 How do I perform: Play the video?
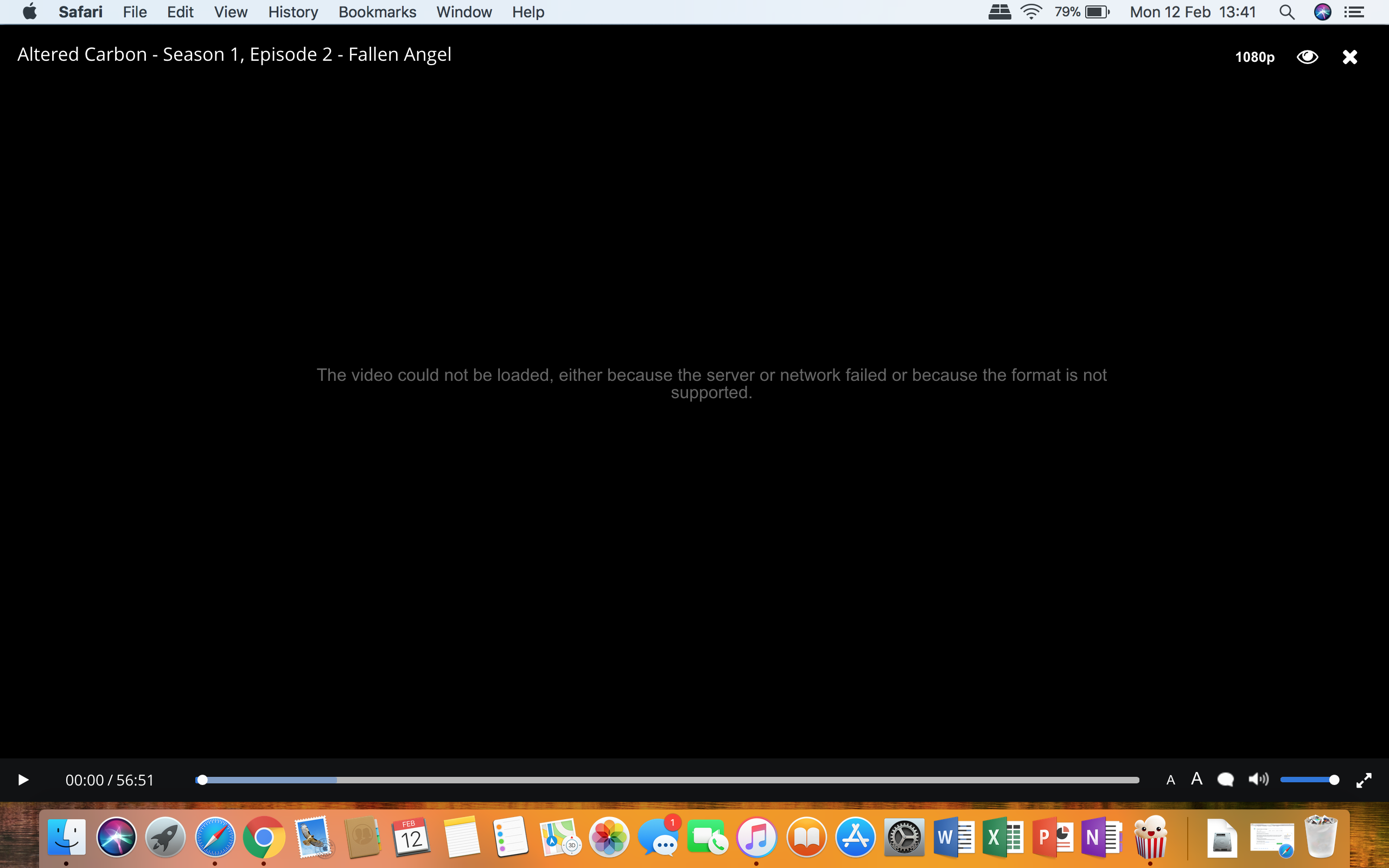pyautogui.click(x=23, y=779)
